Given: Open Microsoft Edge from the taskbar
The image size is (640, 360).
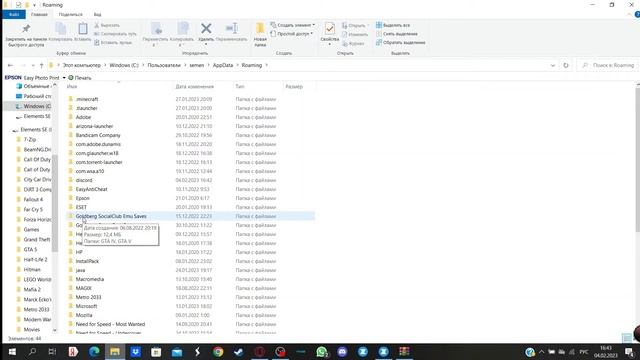Looking at the screenshot, I should [x=94, y=352].
